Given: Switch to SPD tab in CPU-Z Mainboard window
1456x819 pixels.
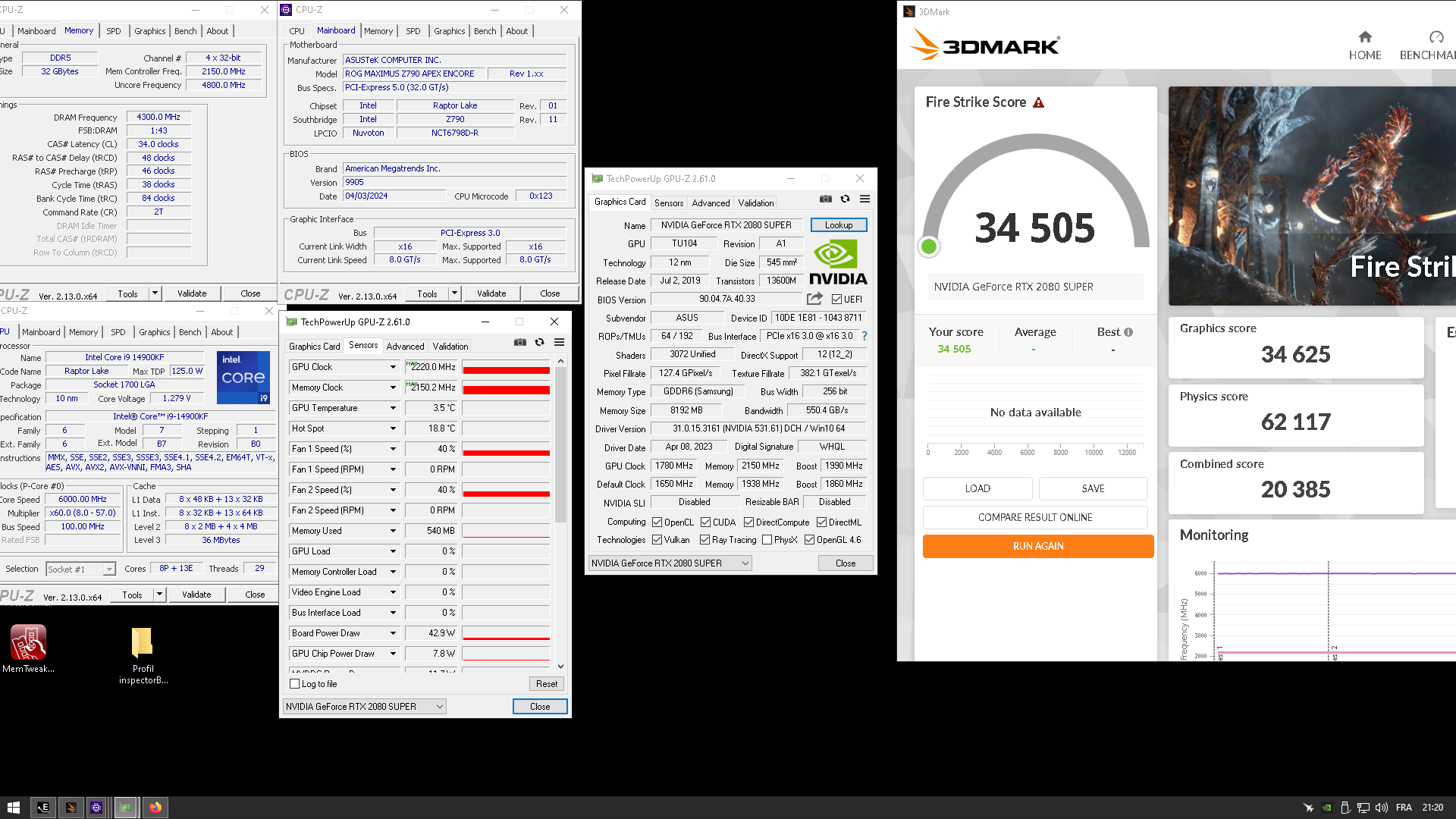Looking at the screenshot, I should (x=413, y=31).
